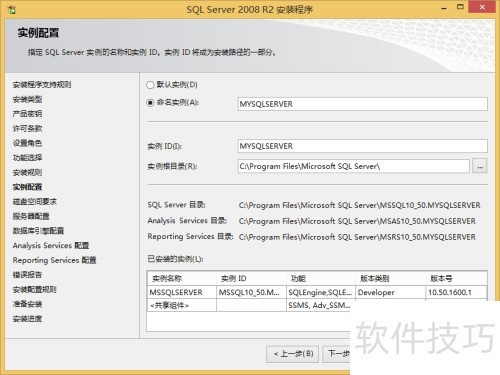The image size is (500, 375).
Task: Click the Analysis Services 目录 path text
Action: click(357, 221)
